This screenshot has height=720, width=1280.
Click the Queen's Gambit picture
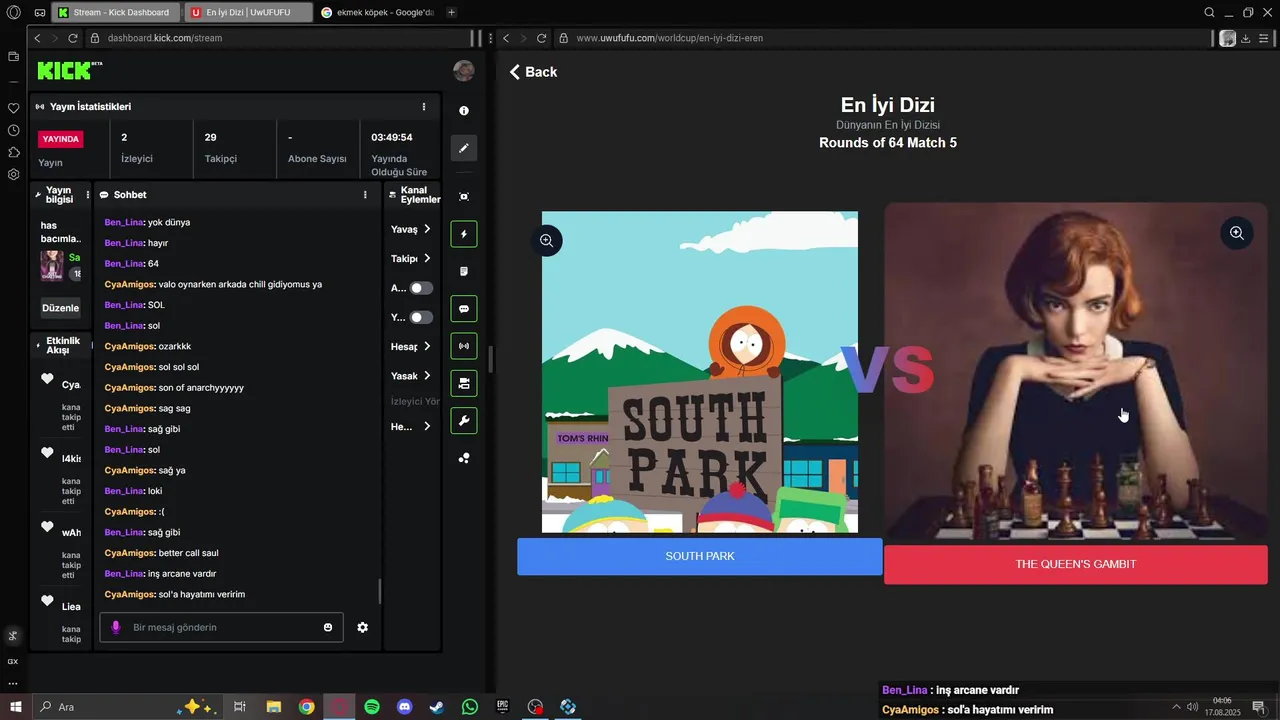tap(1076, 372)
